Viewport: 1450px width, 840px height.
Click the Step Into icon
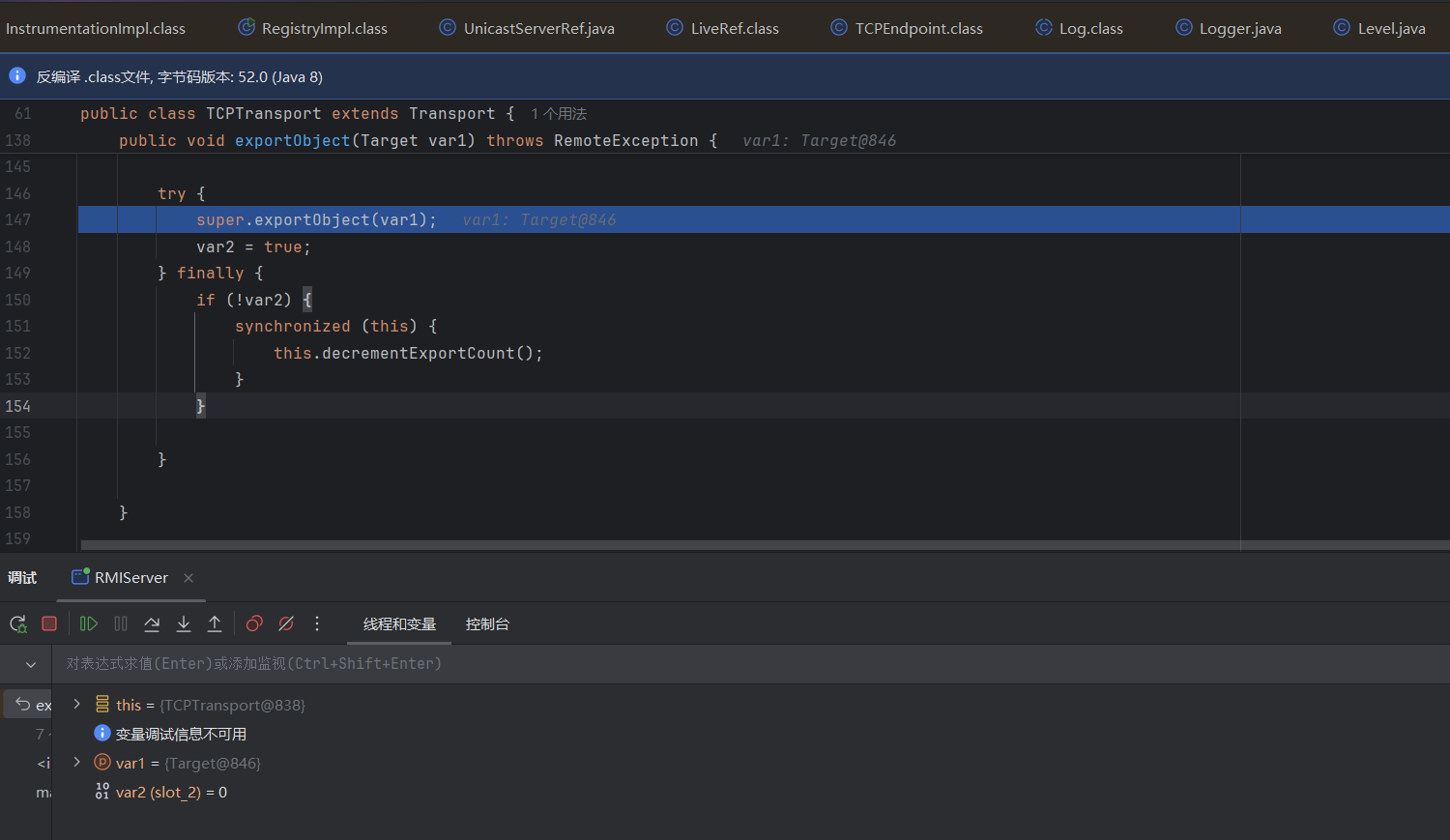pos(184,624)
